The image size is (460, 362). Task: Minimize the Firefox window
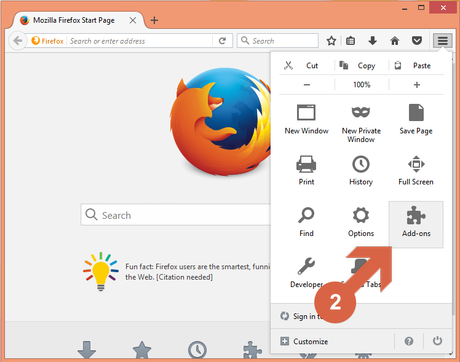(x=405, y=8)
